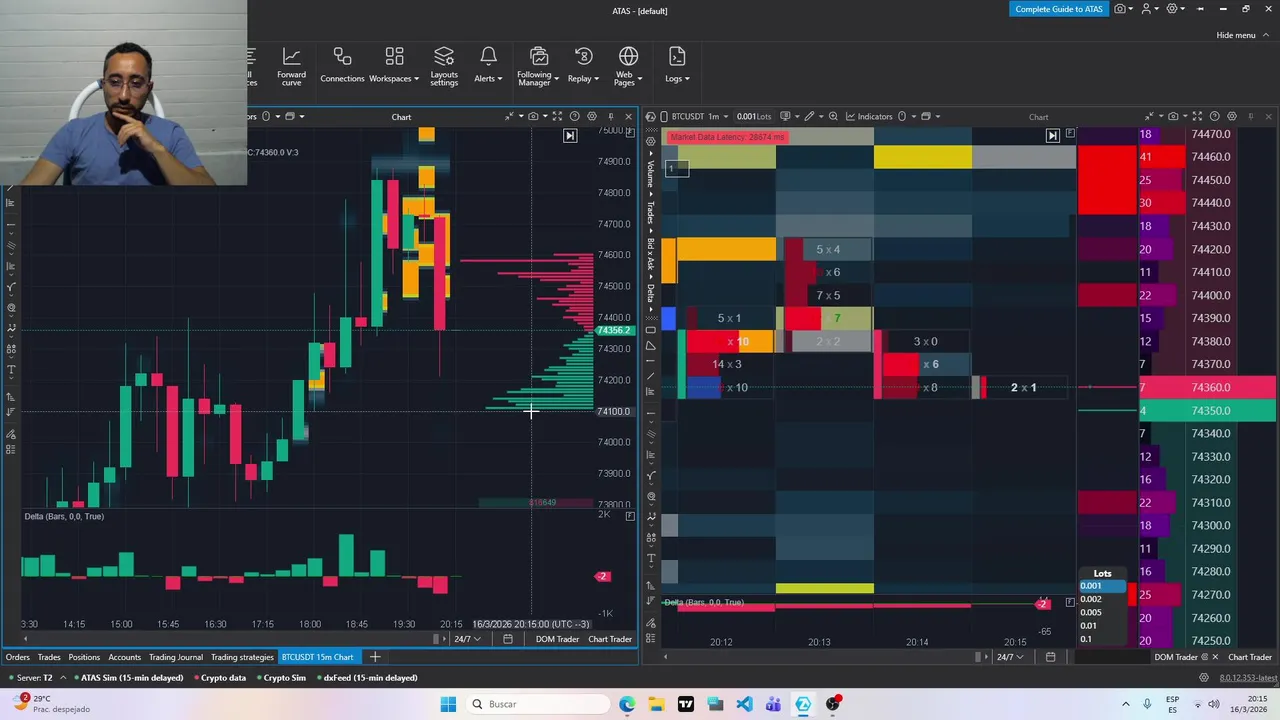
Task: Open 24/7 session dropdown in left chart
Action: pos(467,639)
